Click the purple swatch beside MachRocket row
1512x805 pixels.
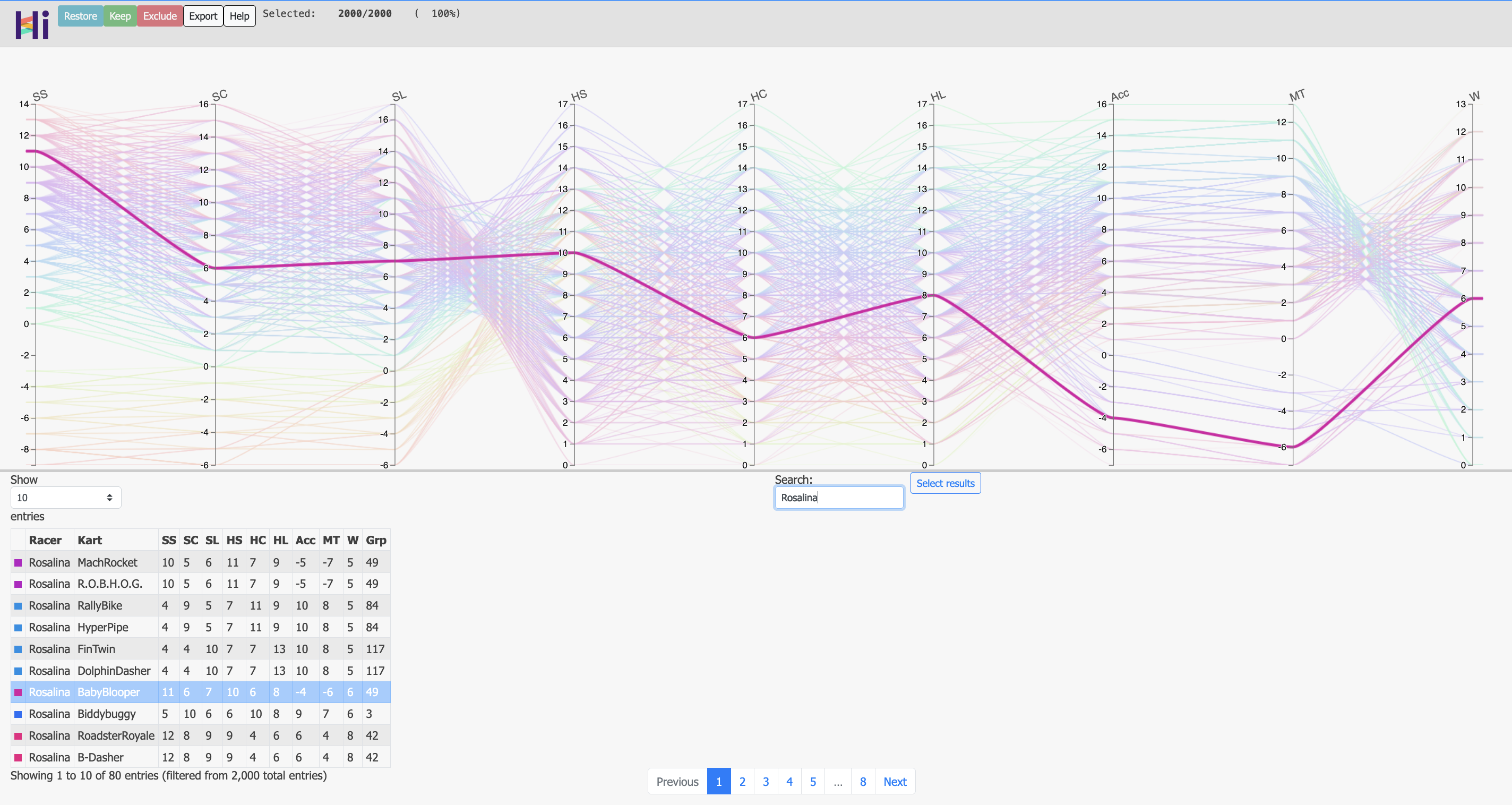click(x=18, y=562)
